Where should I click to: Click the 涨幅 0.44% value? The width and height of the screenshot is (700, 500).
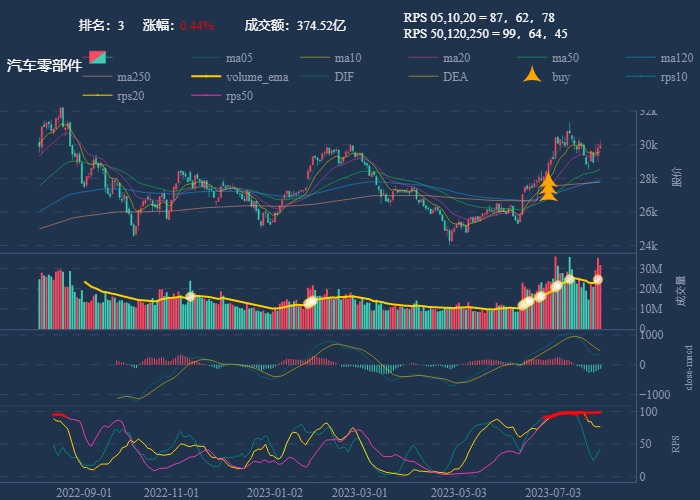[x=196, y=25]
